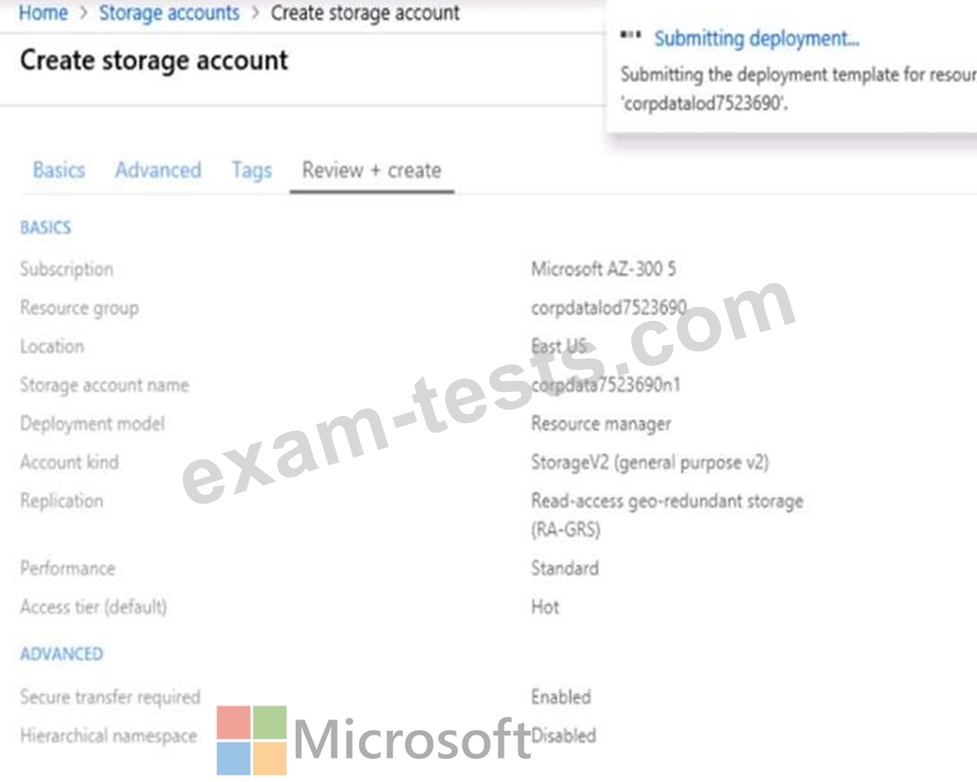
Task: Click the deployment notification message text
Action: pyautogui.click(x=797, y=88)
